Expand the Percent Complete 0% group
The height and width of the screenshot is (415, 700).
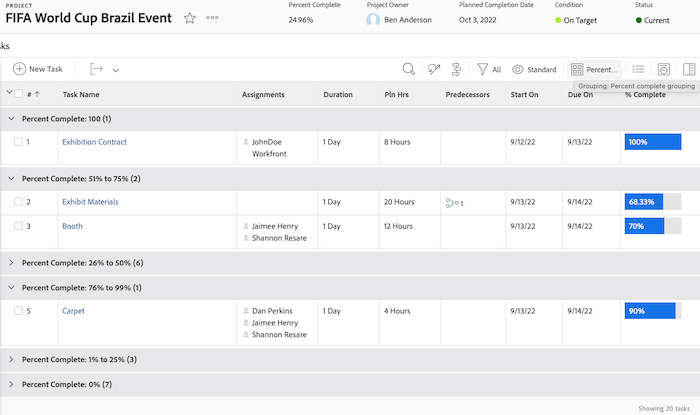11,384
